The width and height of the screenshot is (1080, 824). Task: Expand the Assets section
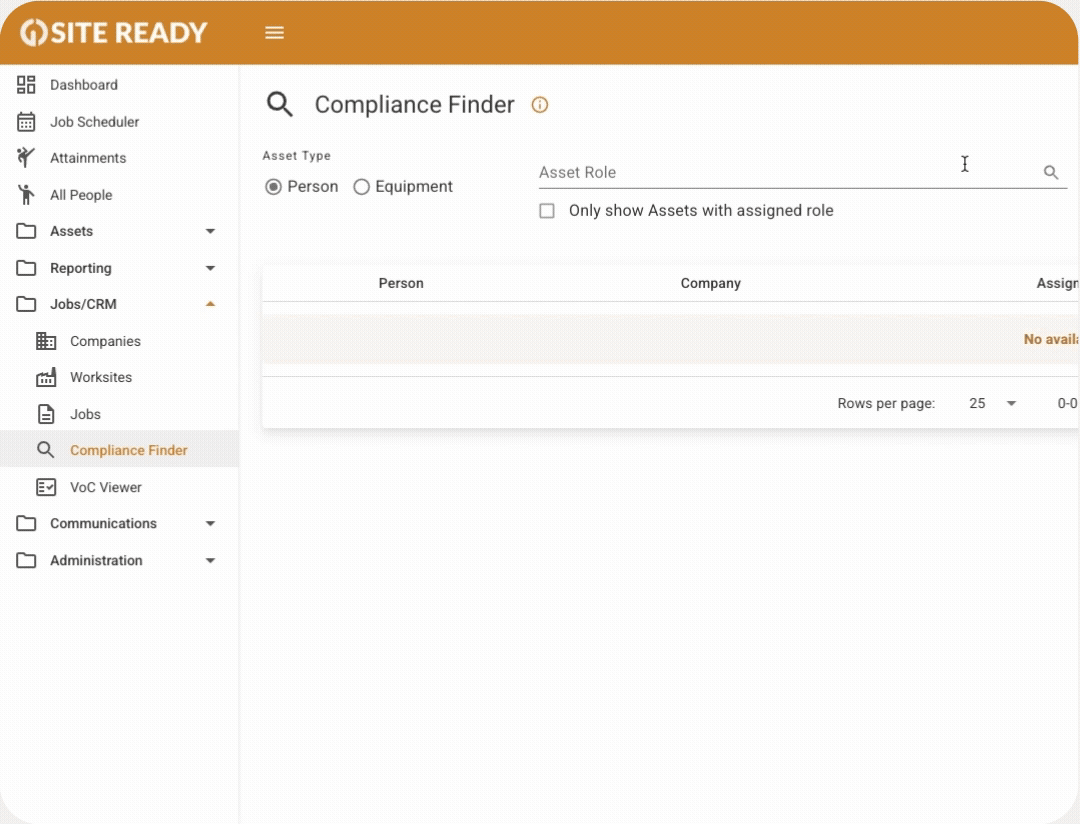point(210,231)
